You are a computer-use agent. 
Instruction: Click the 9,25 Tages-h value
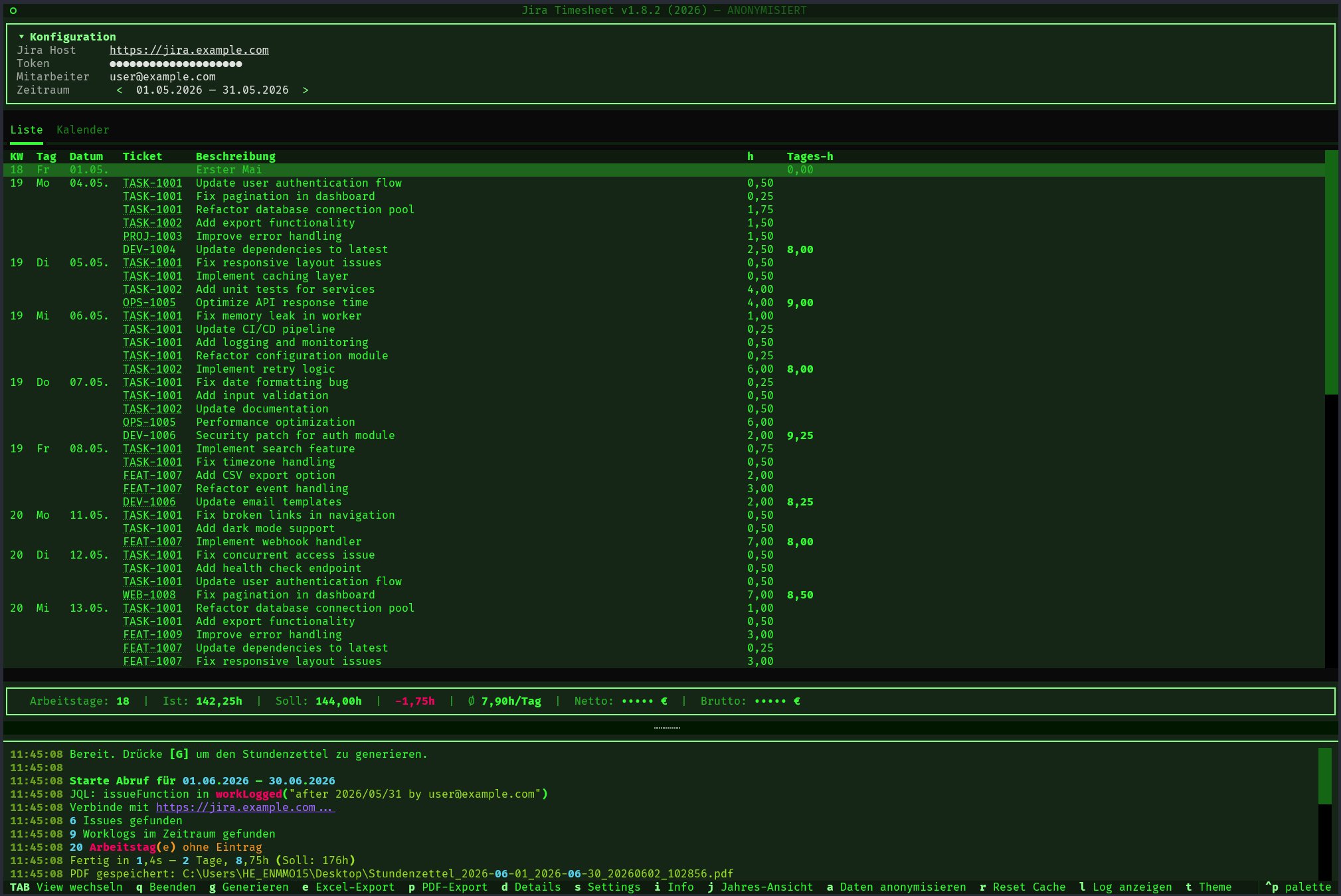tap(800, 435)
